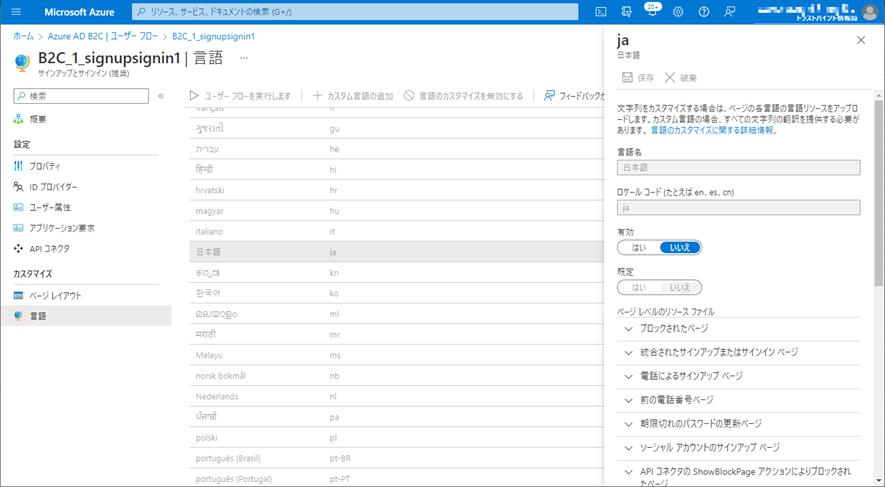
Task: Click the ユーザー属性 card icon
Action: click(19, 207)
